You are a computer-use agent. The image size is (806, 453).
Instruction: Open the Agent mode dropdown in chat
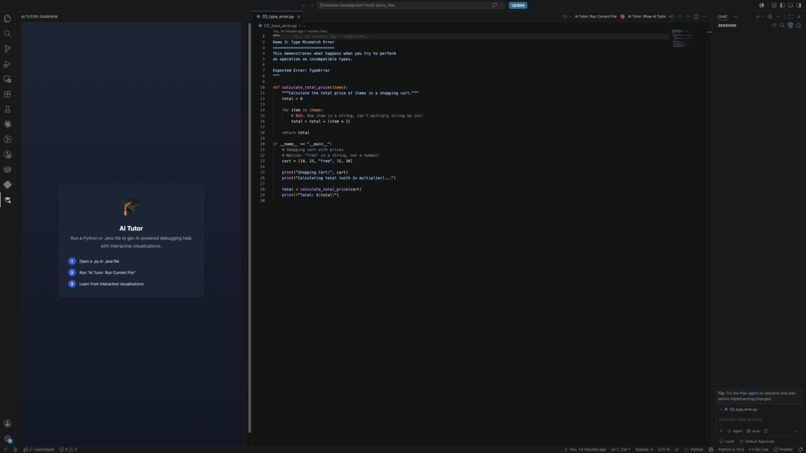pos(735,431)
